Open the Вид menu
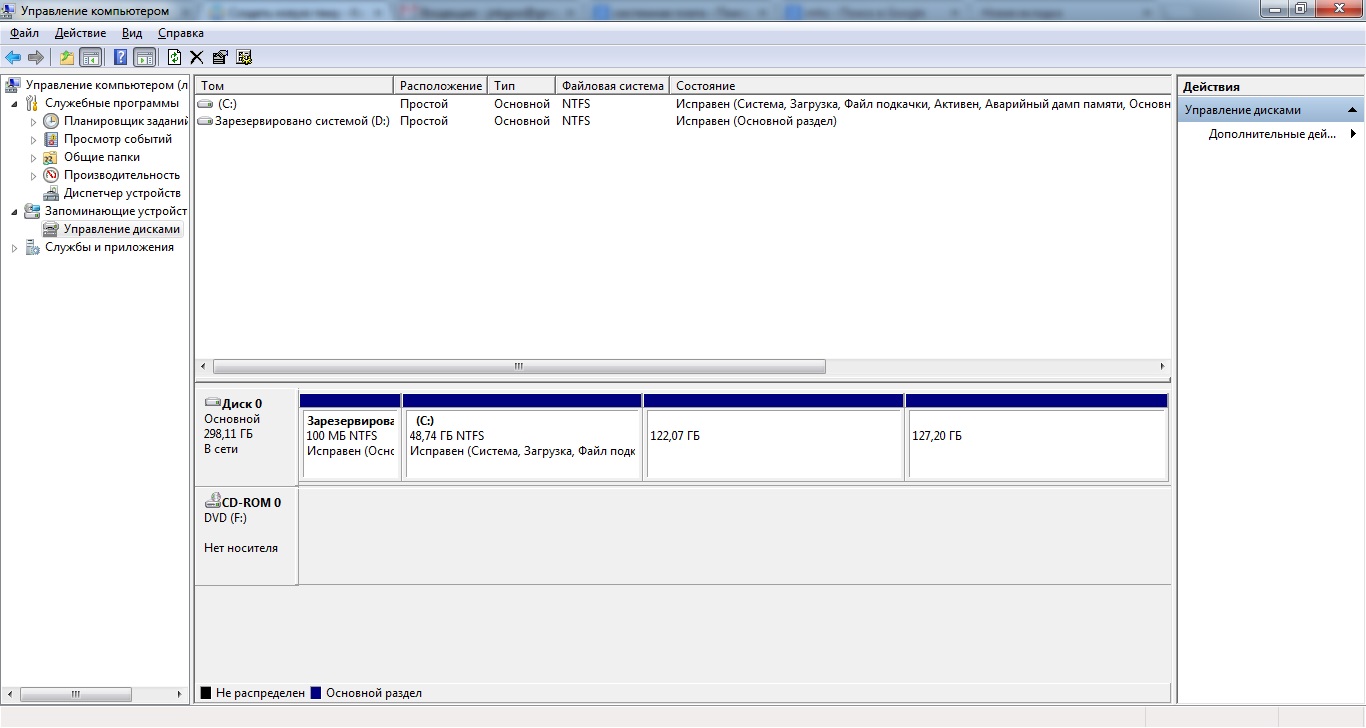 (x=132, y=33)
